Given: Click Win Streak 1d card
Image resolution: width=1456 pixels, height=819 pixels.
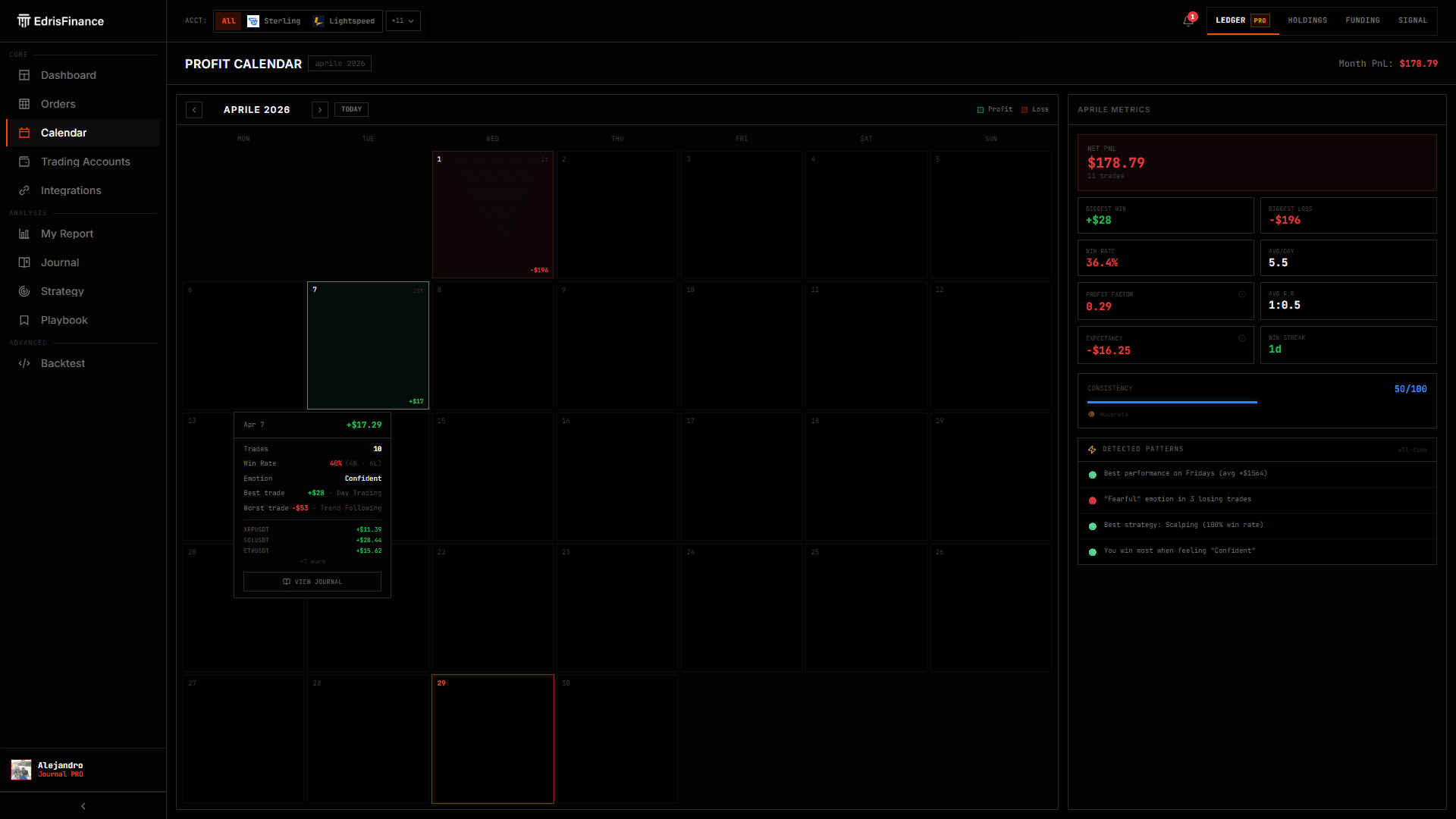Looking at the screenshot, I should [1348, 345].
